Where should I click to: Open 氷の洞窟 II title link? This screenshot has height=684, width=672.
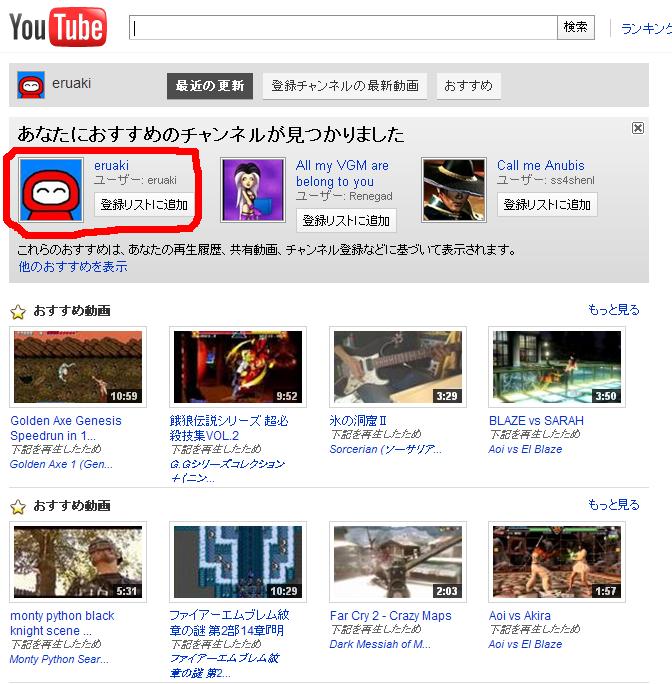click(358, 421)
